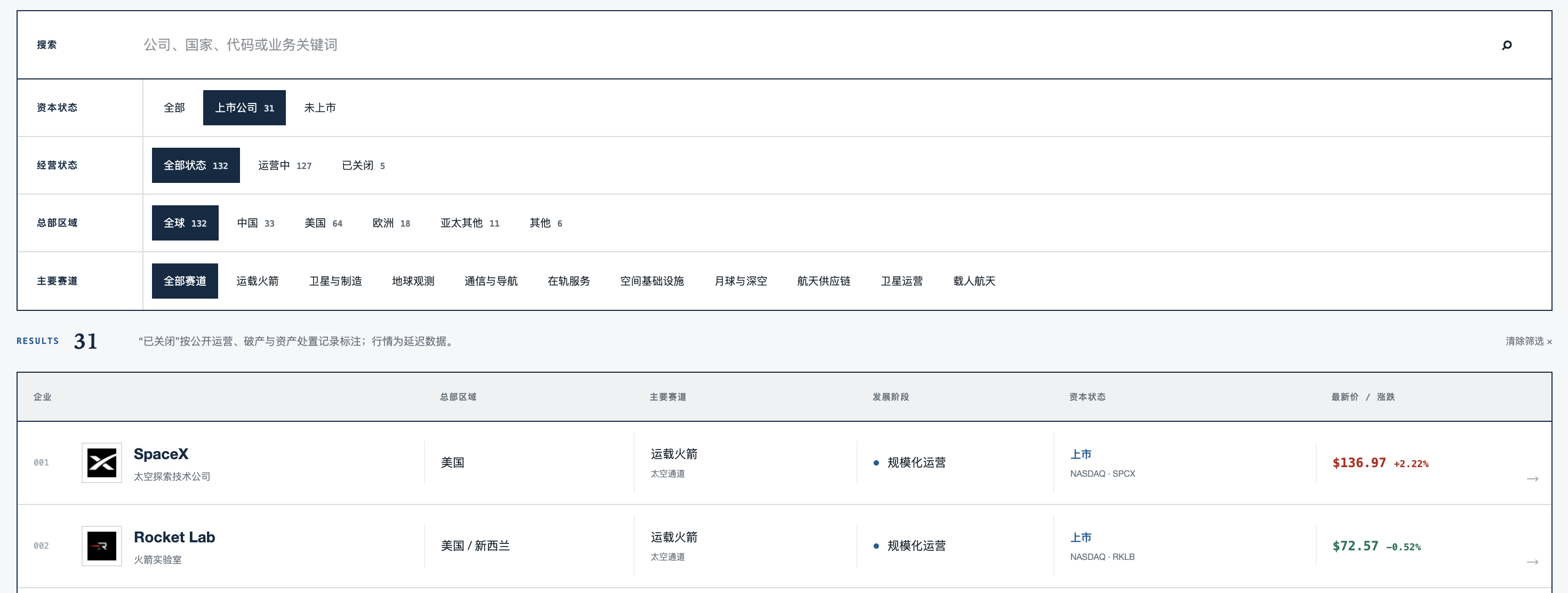This screenshot has width=1568, height=593.
Task: Filter region by 中国 33
Action: pos(255,223)
